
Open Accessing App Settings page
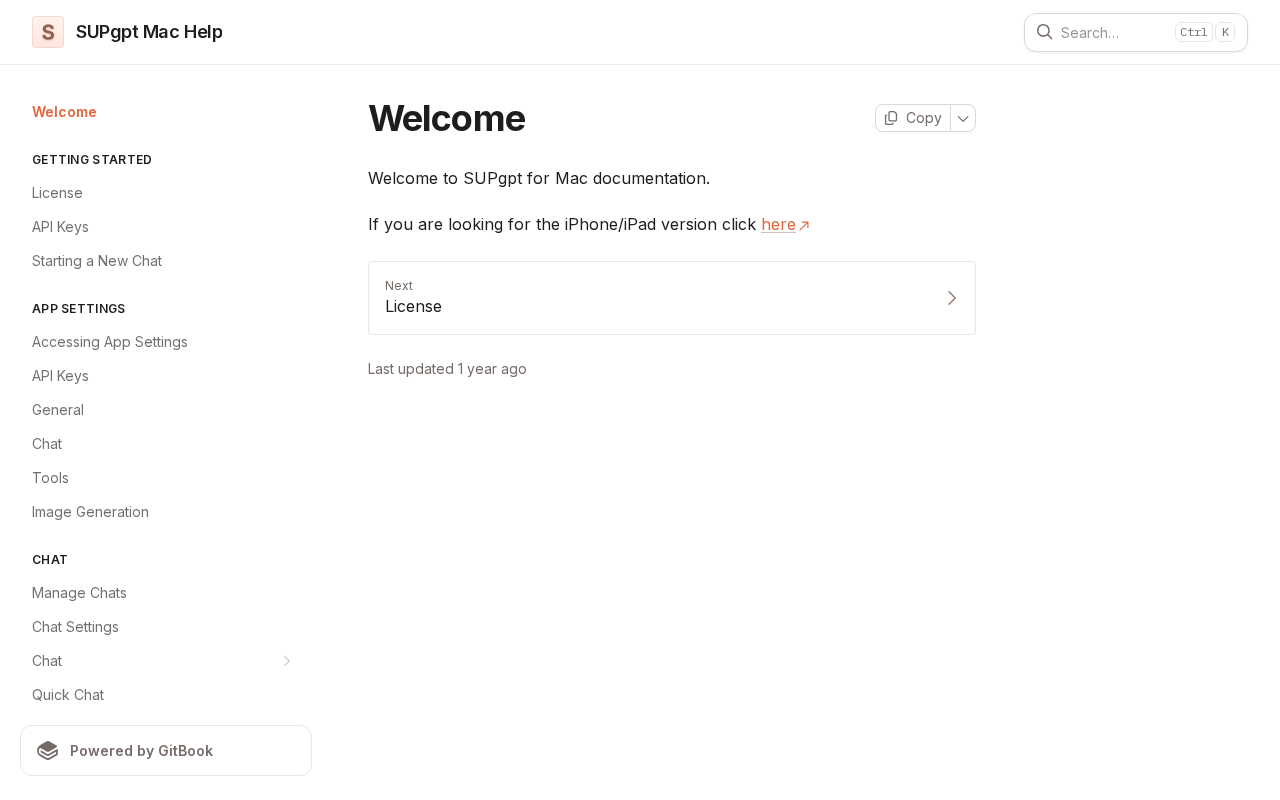pyautogui.click(x=110, y=342)
